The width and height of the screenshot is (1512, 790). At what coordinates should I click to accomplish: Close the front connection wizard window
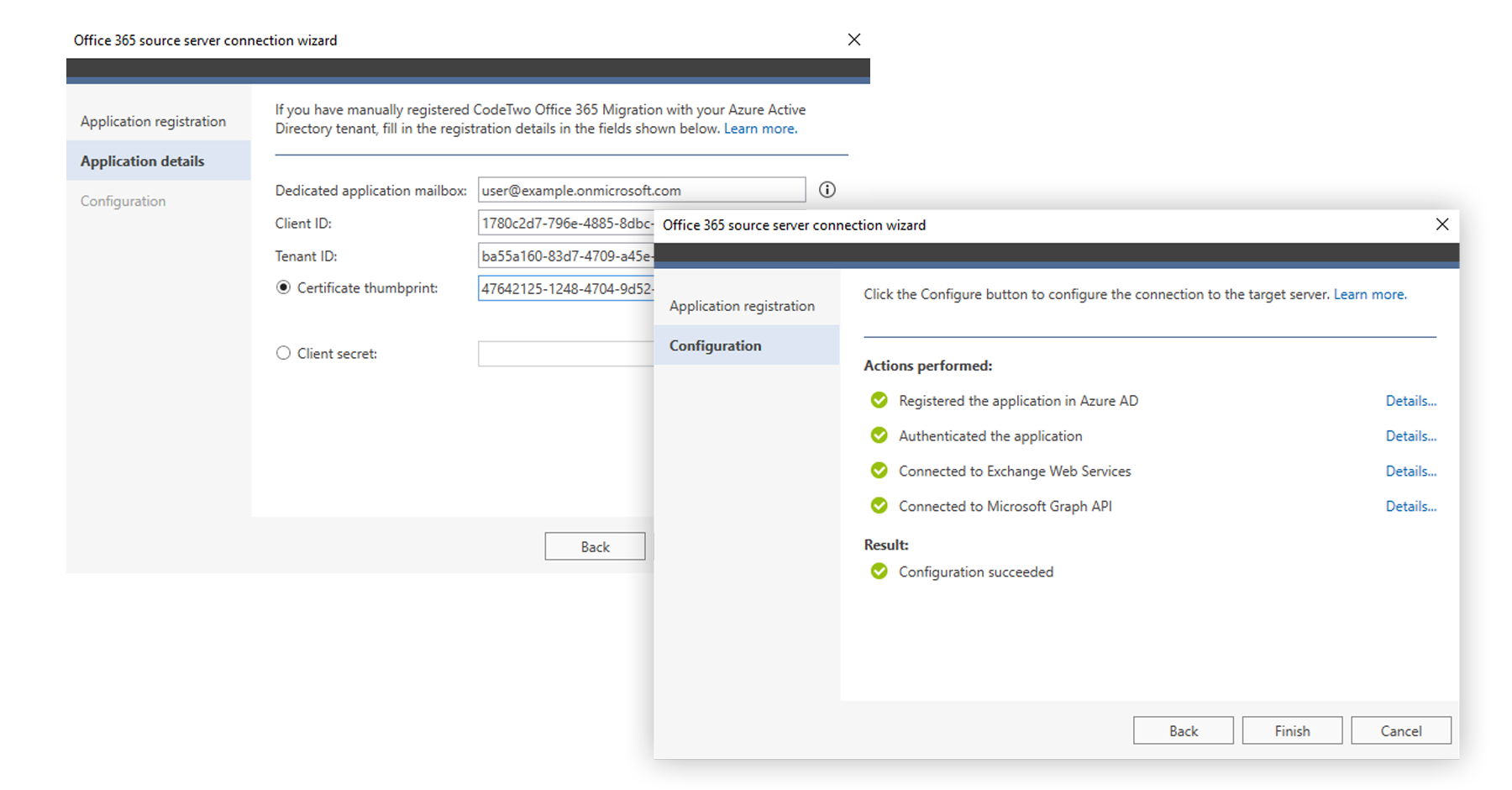1442,224
